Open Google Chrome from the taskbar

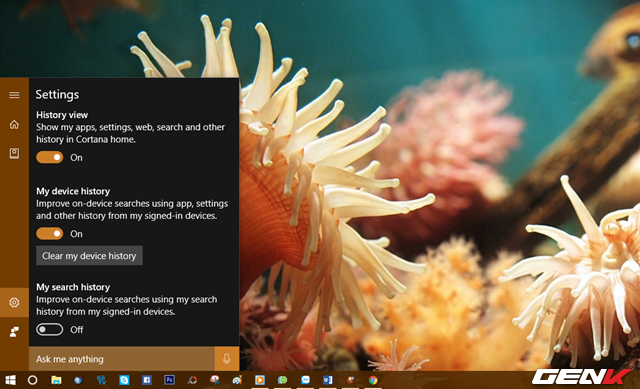coord(373,380)
